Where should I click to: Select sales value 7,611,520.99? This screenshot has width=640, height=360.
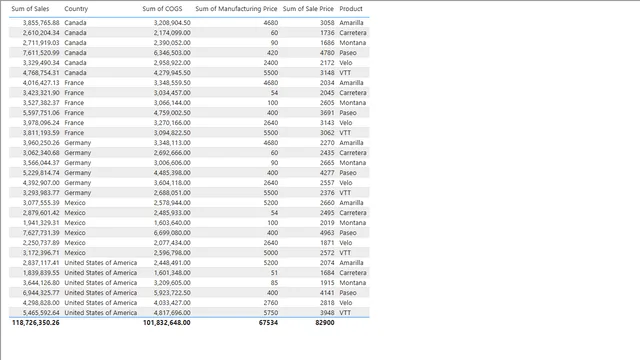point(41,53)
